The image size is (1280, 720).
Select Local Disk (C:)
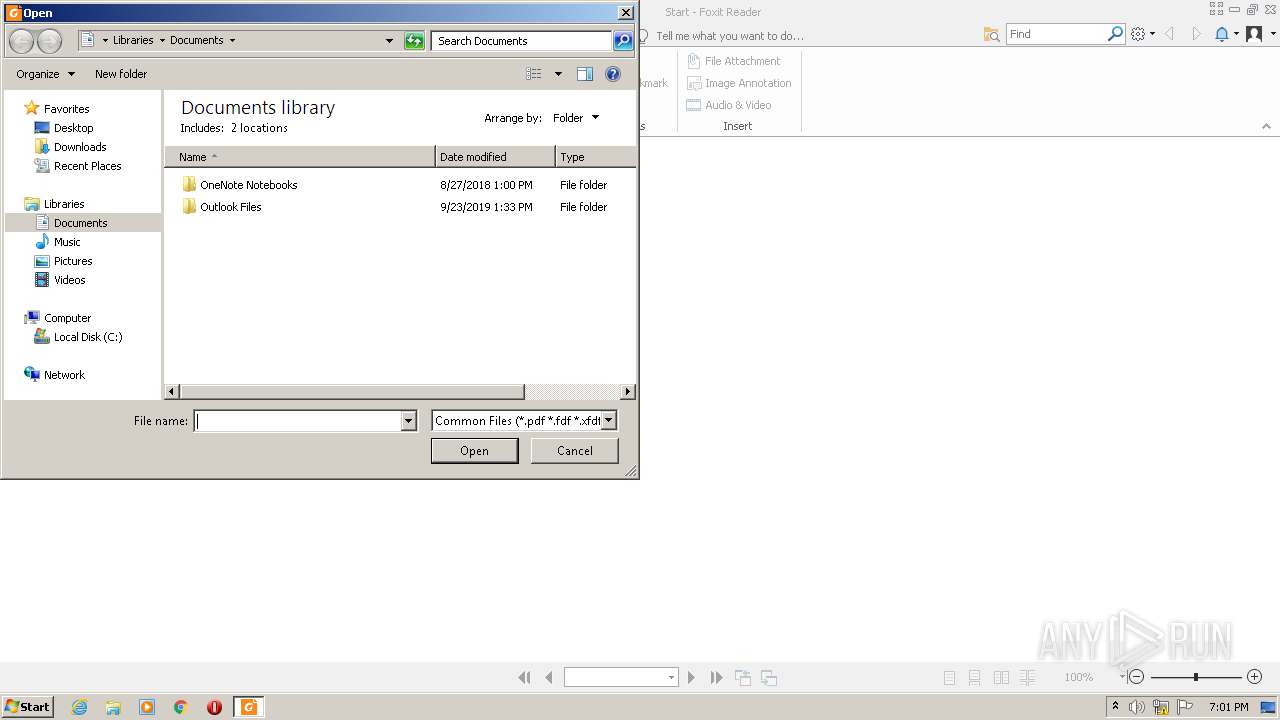(x=88, y=337)
